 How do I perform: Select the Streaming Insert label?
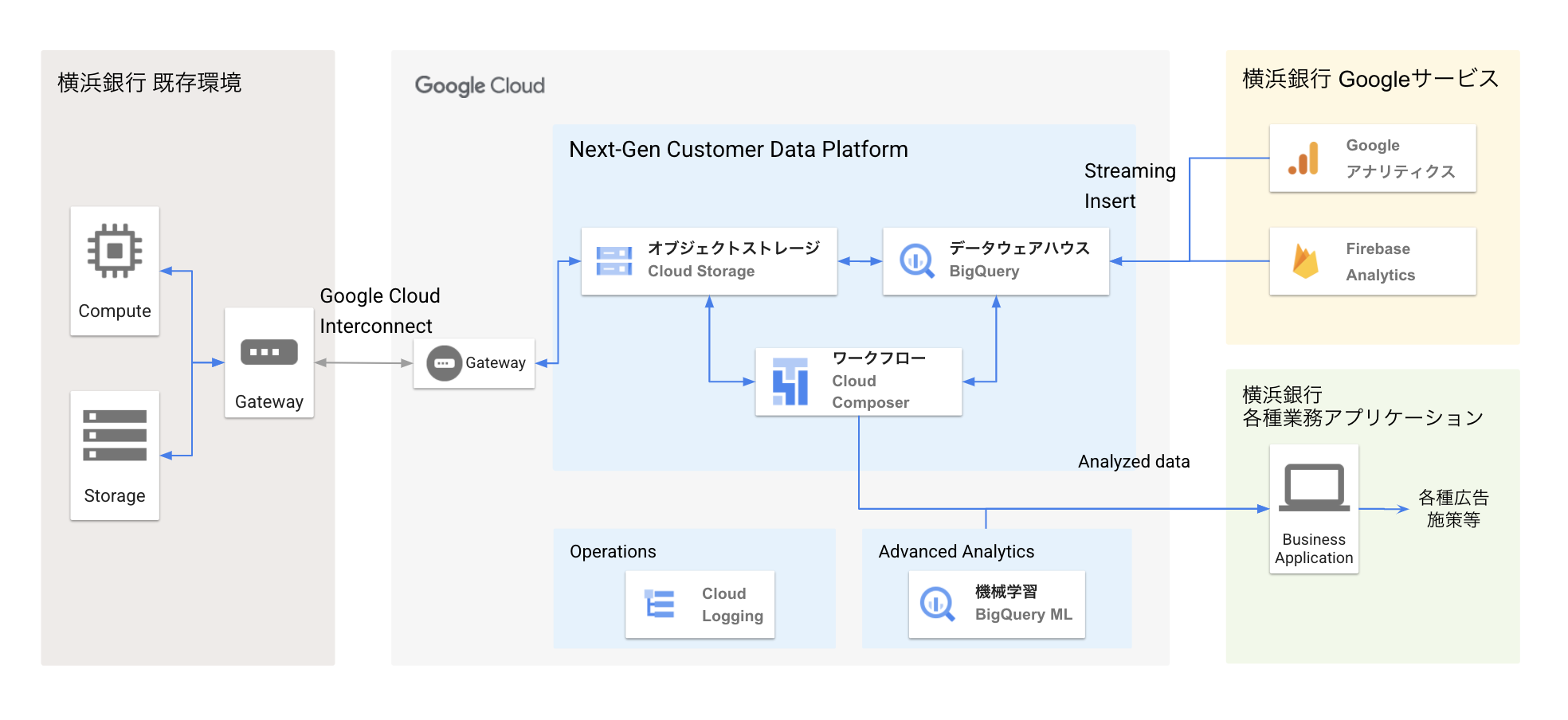[1129, 186]
